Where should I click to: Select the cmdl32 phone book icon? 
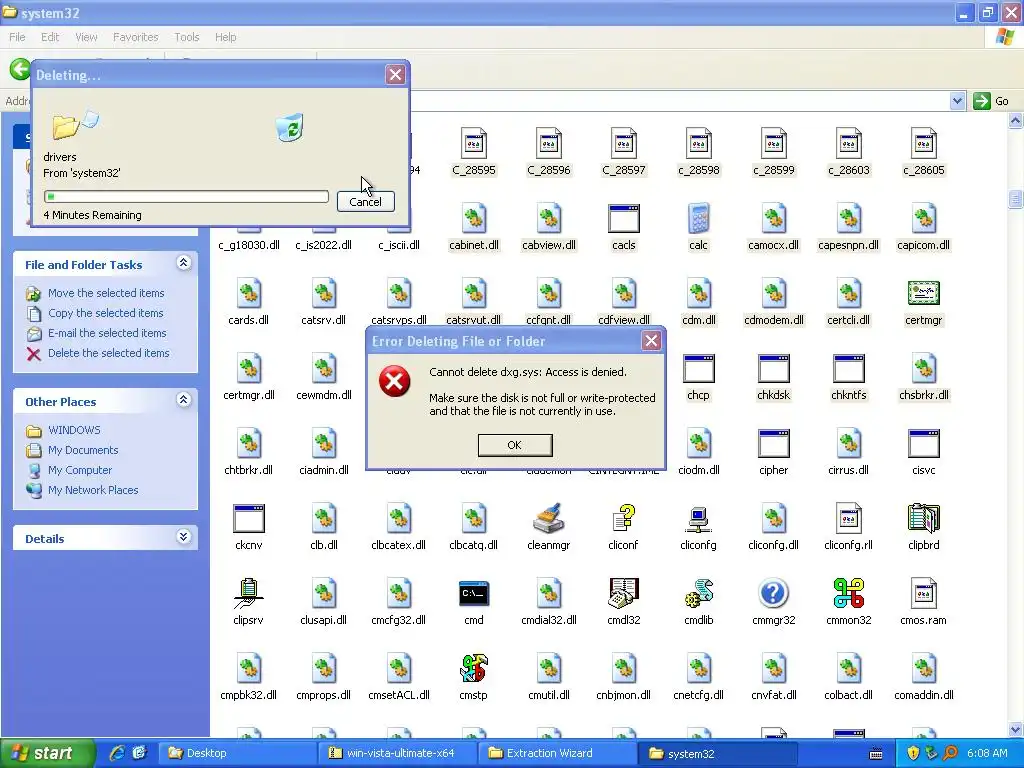[x=624, y=594]
